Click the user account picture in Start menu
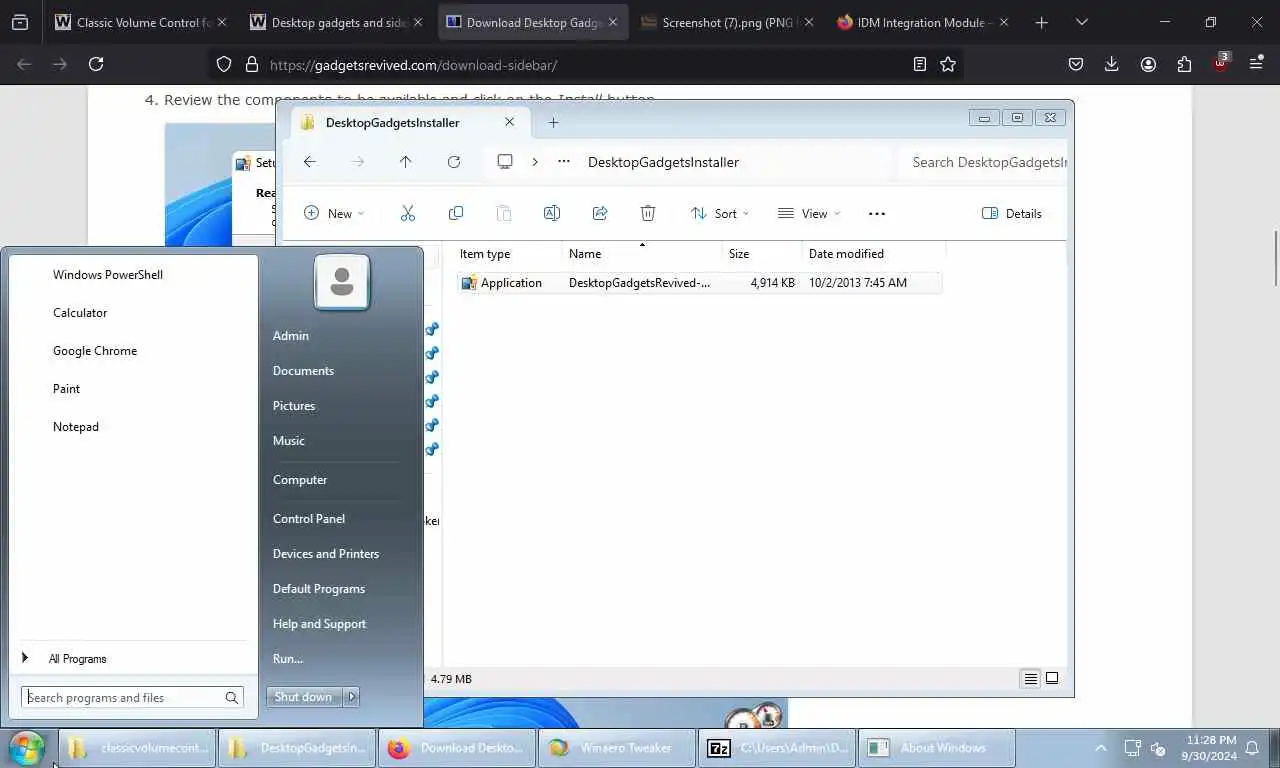The image size is (1280, 768). pos(342,282)
